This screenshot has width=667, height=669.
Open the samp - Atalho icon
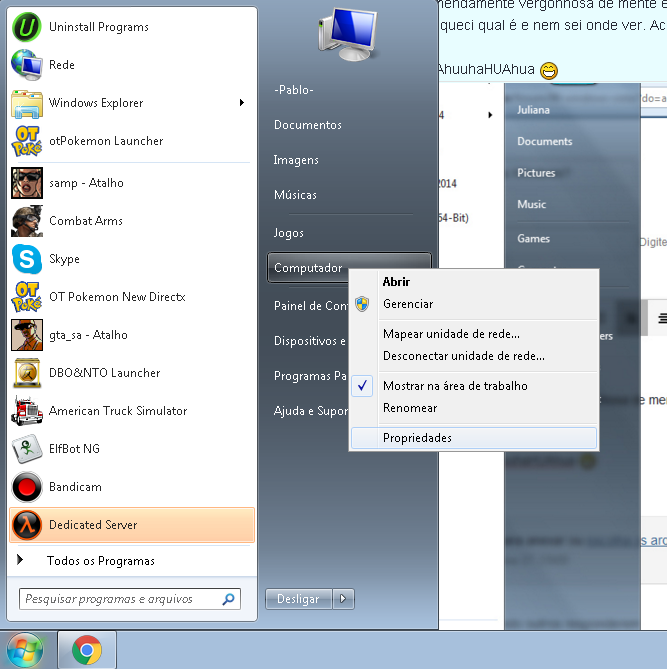26,183
